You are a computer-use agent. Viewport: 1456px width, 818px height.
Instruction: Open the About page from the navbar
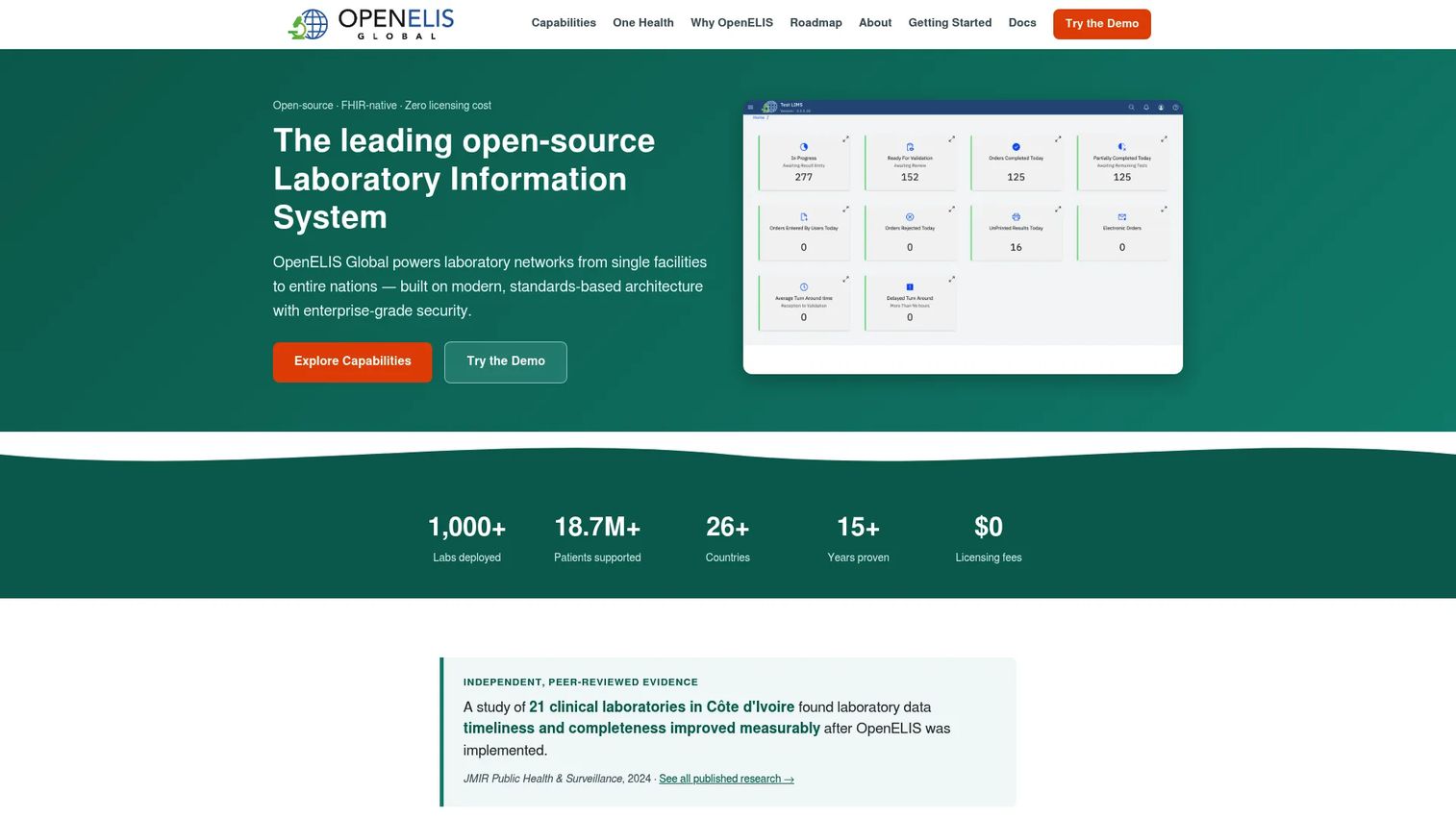click(x=875, y=23)
